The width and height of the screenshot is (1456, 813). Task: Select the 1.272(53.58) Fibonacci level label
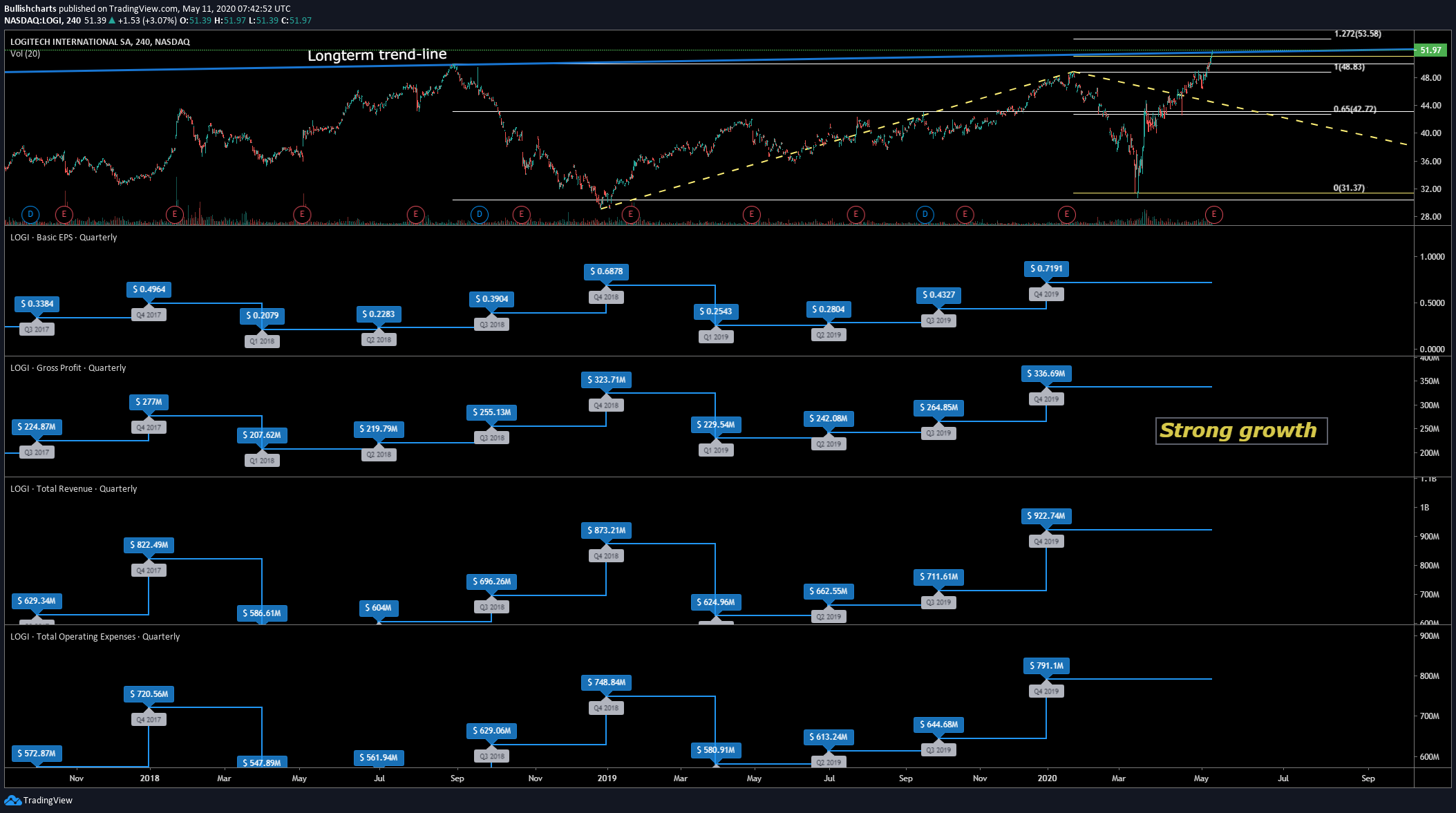1358,34
